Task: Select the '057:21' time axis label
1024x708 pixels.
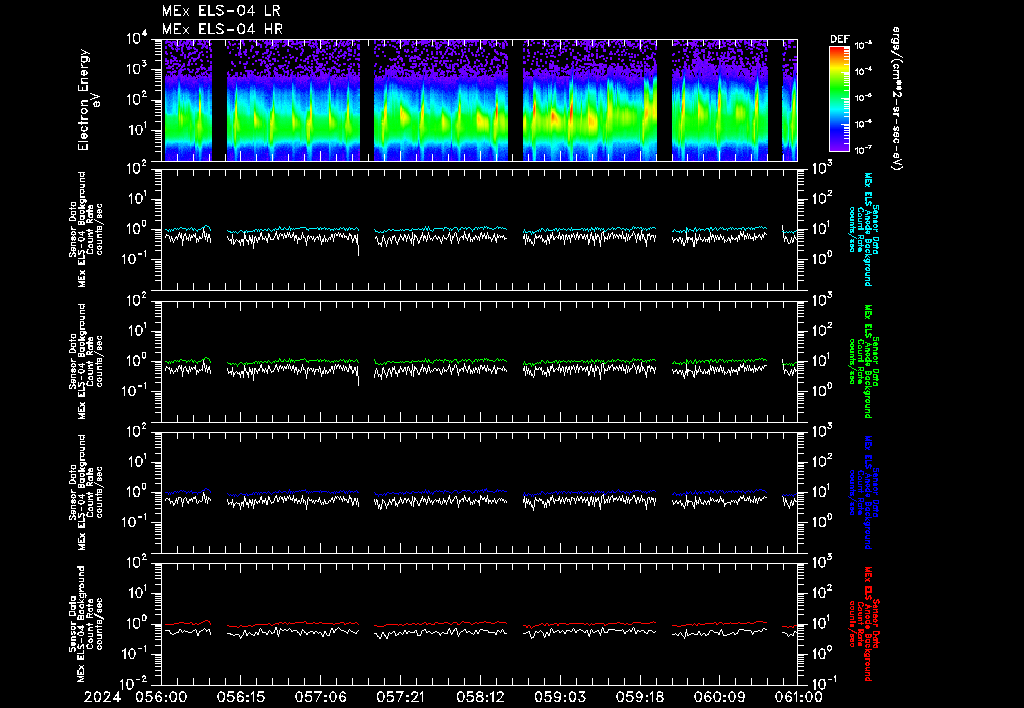Action: [x=400, y=698]
